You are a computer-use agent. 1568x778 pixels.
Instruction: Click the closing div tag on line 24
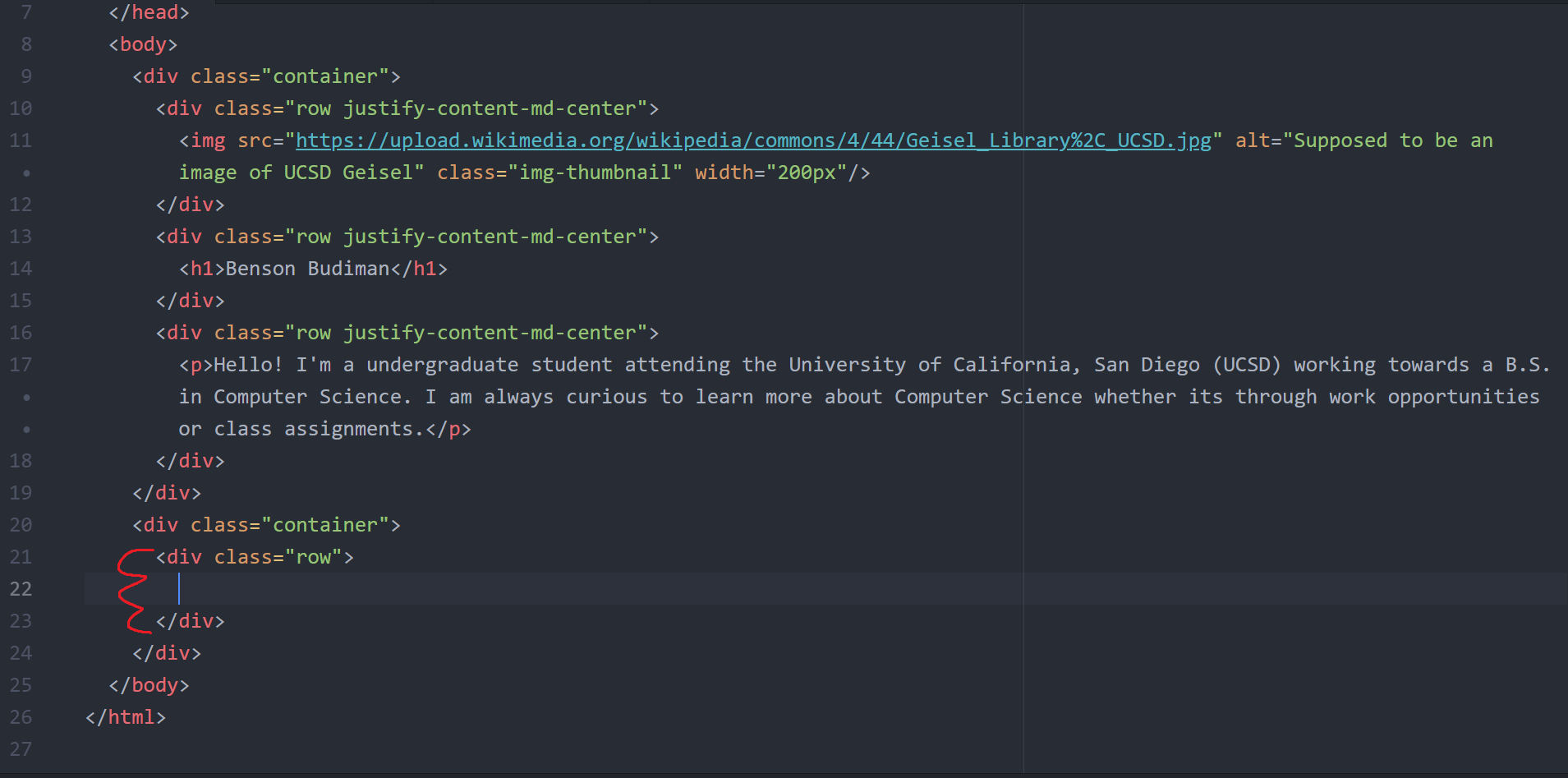pyautogui.click(x=167, y=653)
